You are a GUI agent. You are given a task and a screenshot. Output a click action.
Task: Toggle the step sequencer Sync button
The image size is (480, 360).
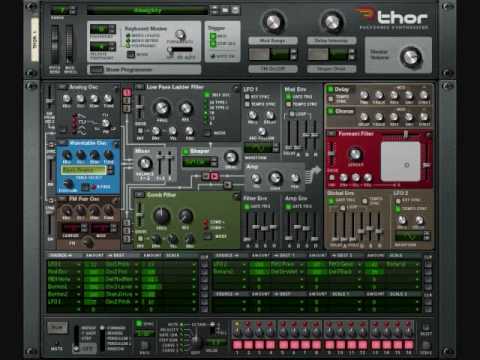click(139, 323)
